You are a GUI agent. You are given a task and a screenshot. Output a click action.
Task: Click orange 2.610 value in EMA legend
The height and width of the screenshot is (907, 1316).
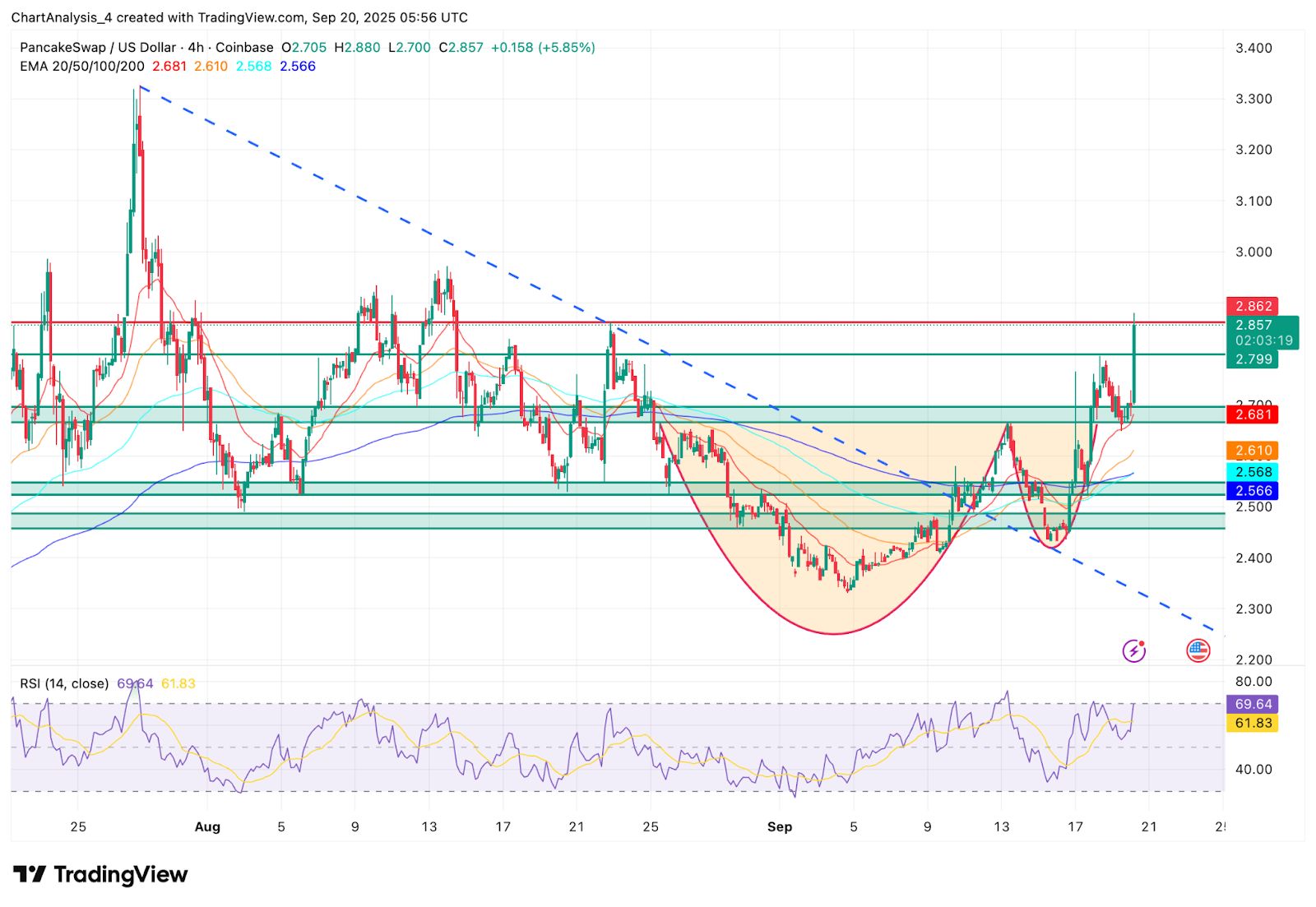[x=211, y=67]
